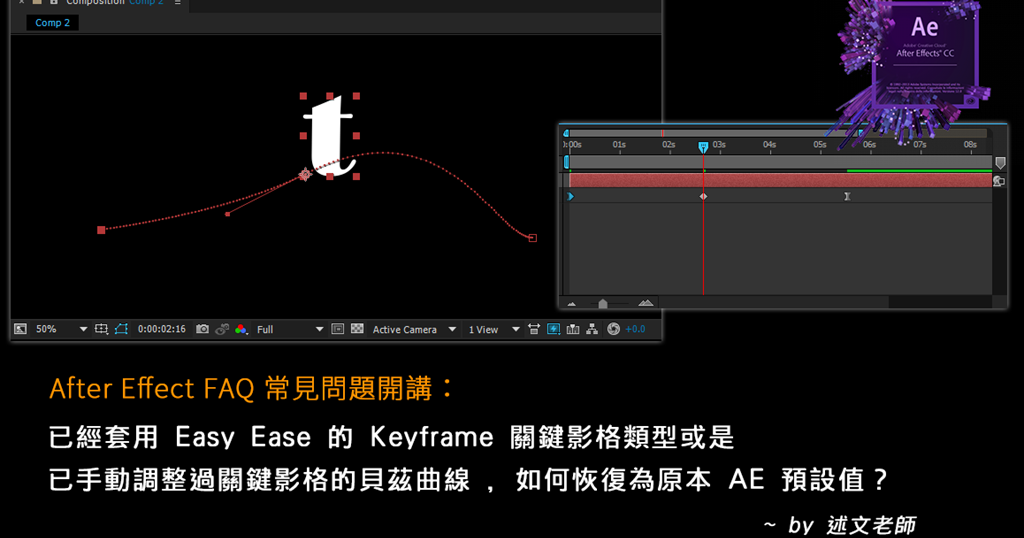Toggle the Region of Interest icon

click(x=338, y=329)
